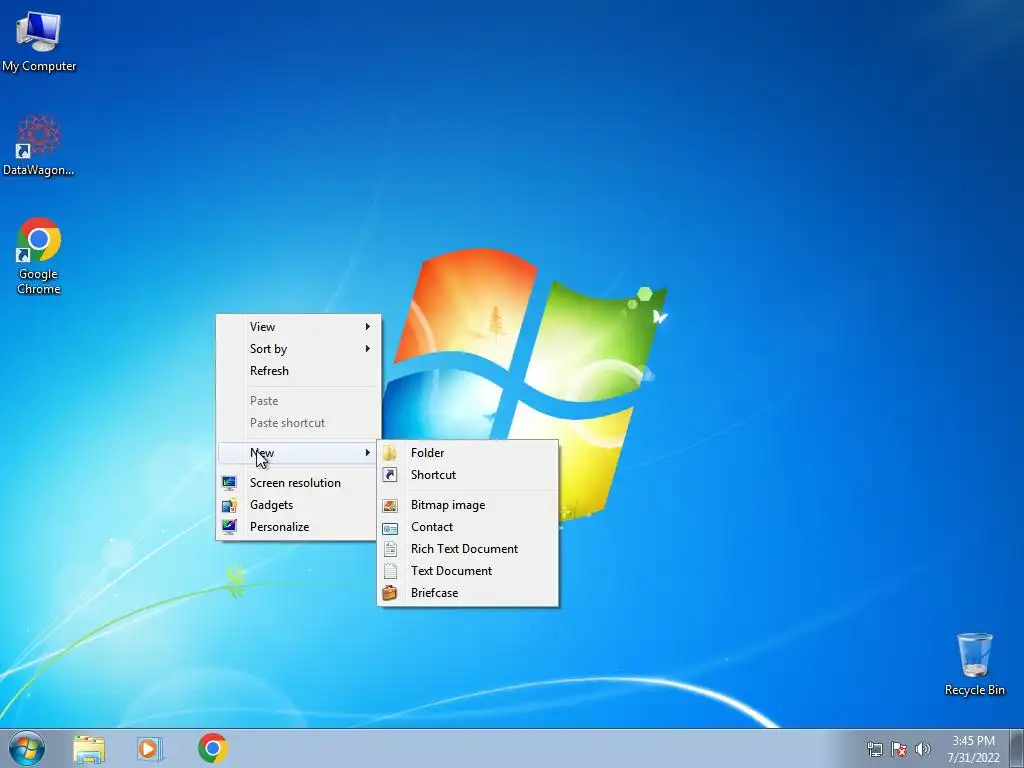Show the clock and date flyout
1024x768 pixels.
[974, 749]
